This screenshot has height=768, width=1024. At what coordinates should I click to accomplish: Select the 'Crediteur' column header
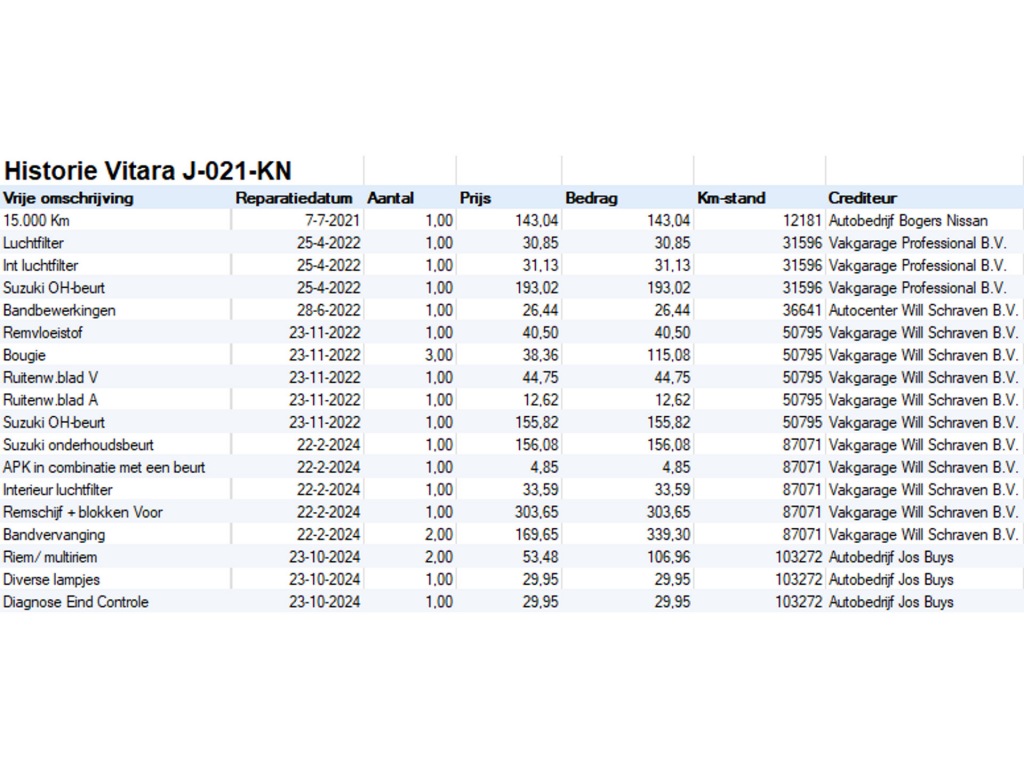(862, 198)
